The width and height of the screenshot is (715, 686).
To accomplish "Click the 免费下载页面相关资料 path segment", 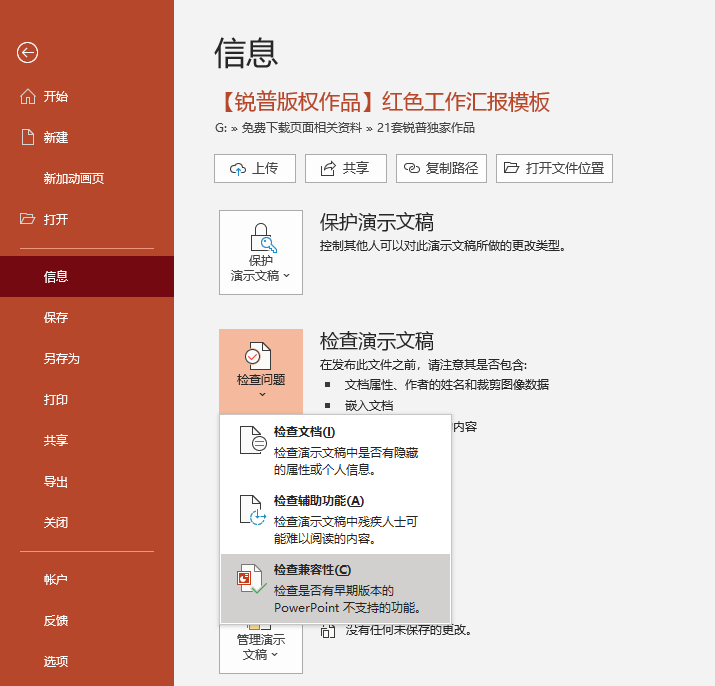I will click(x=301, y=128).
